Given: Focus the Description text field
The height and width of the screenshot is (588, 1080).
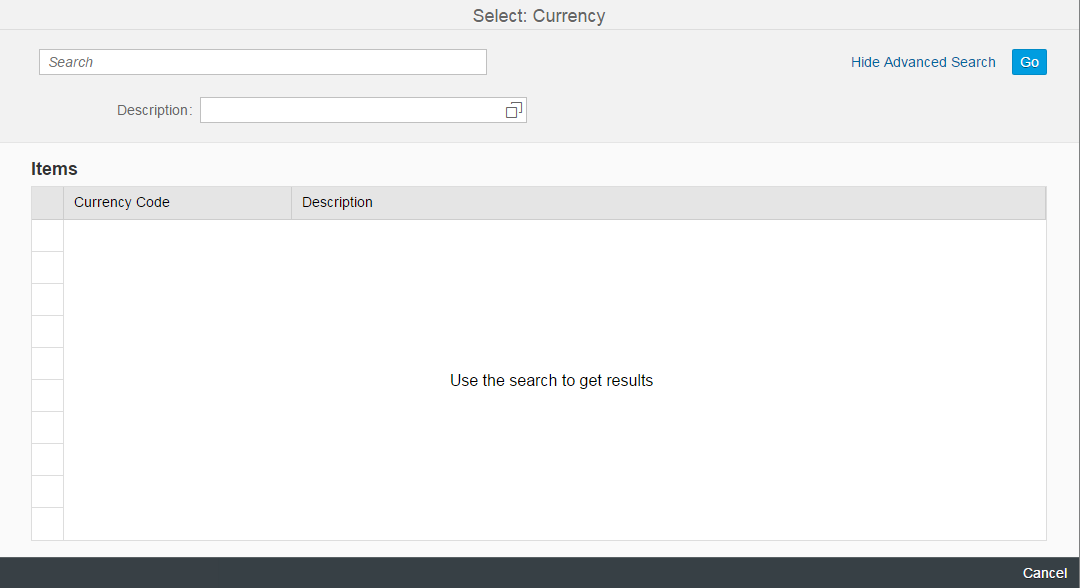Looking at the screenshot, I should [350, 110].
